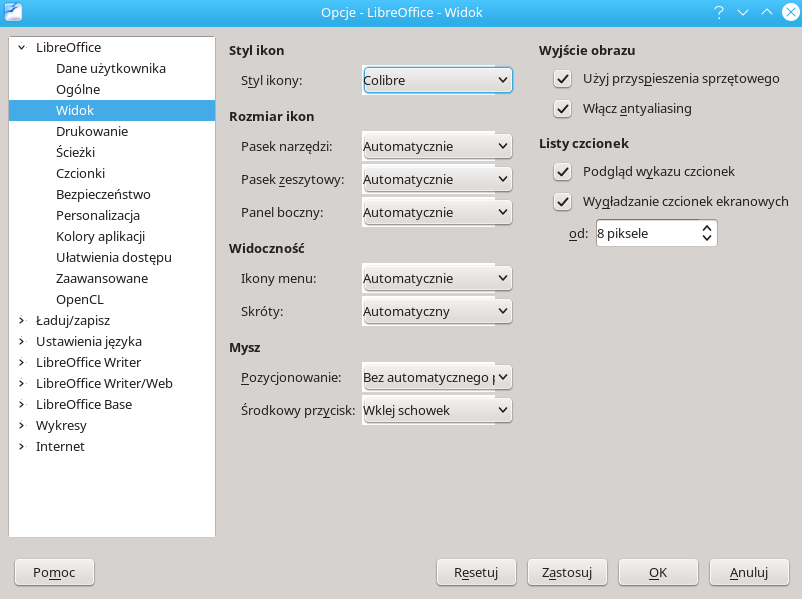The height and width of the screenshot is (599, 802).
Task: Expand the LibreOffice Writer/Web node
Action: pos(22,383)
